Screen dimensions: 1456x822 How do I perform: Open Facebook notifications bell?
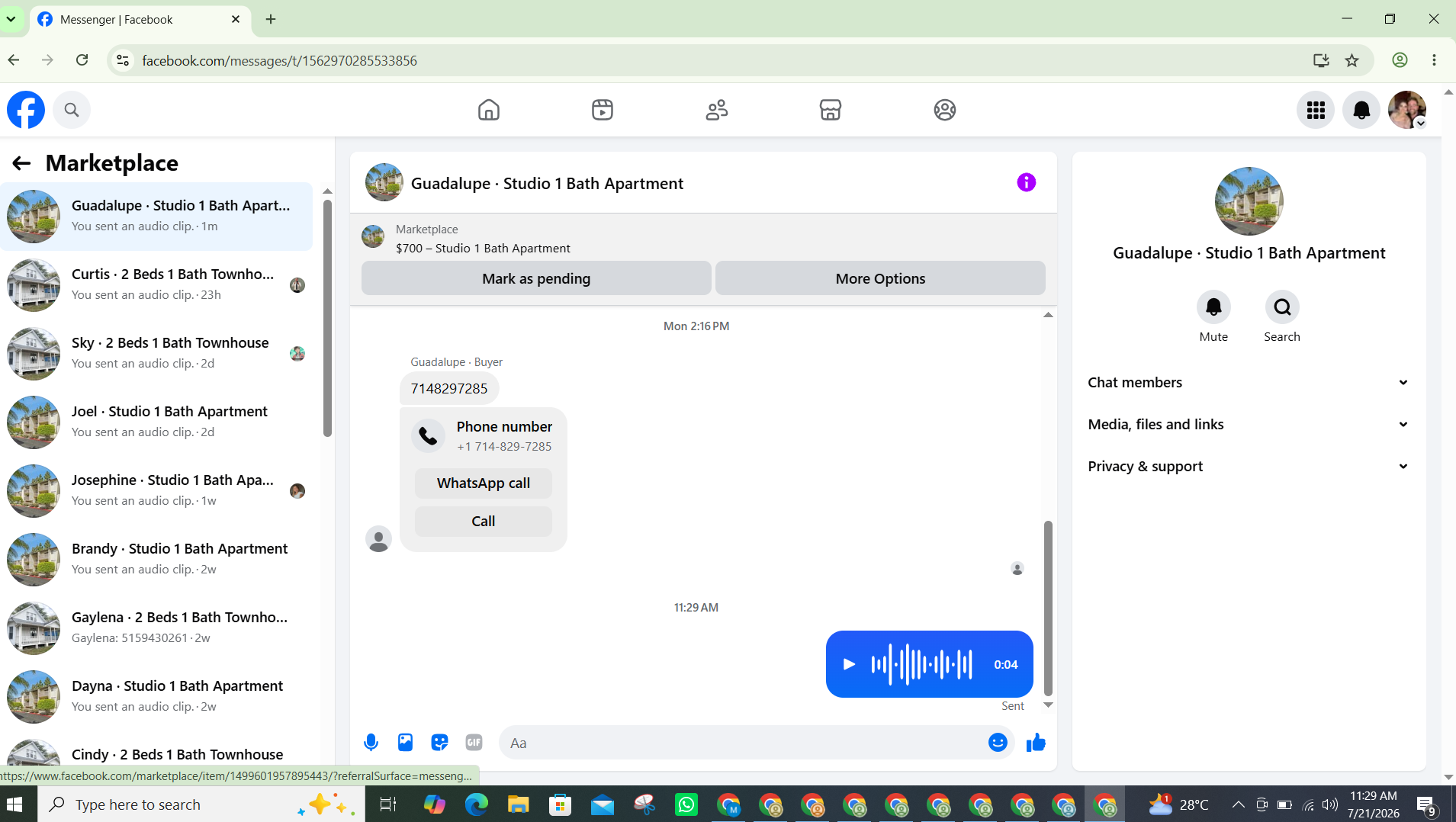coord(1361,110)
